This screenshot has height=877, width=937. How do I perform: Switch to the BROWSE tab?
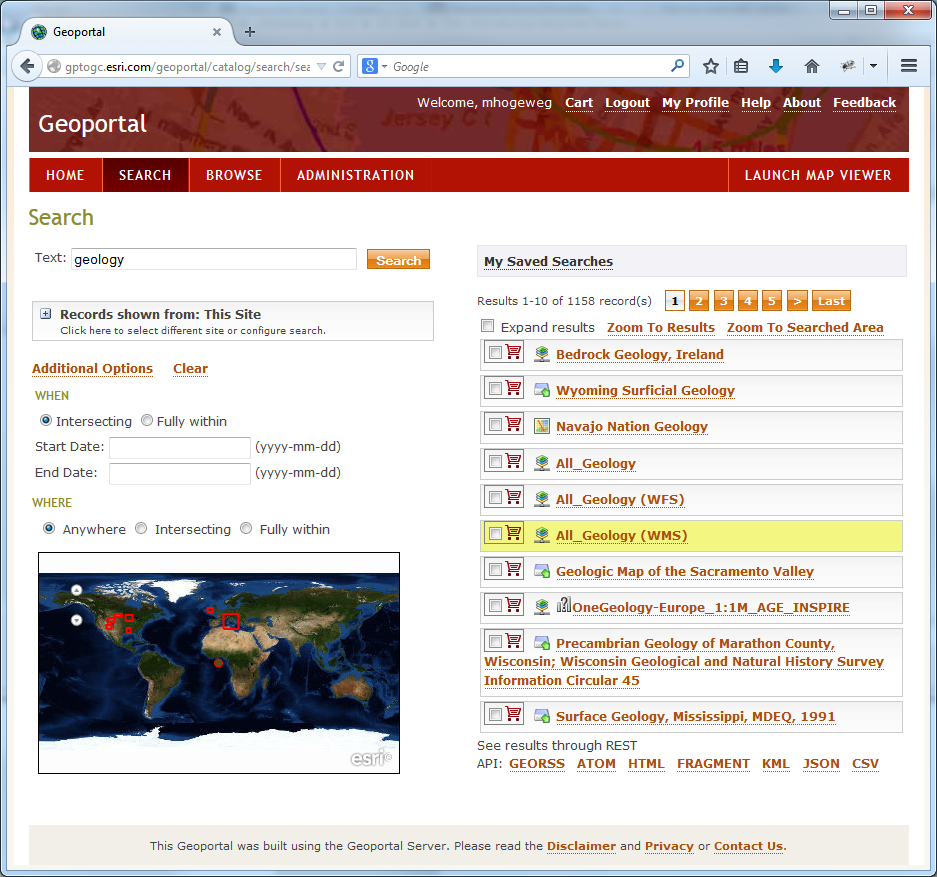point(234,175)
